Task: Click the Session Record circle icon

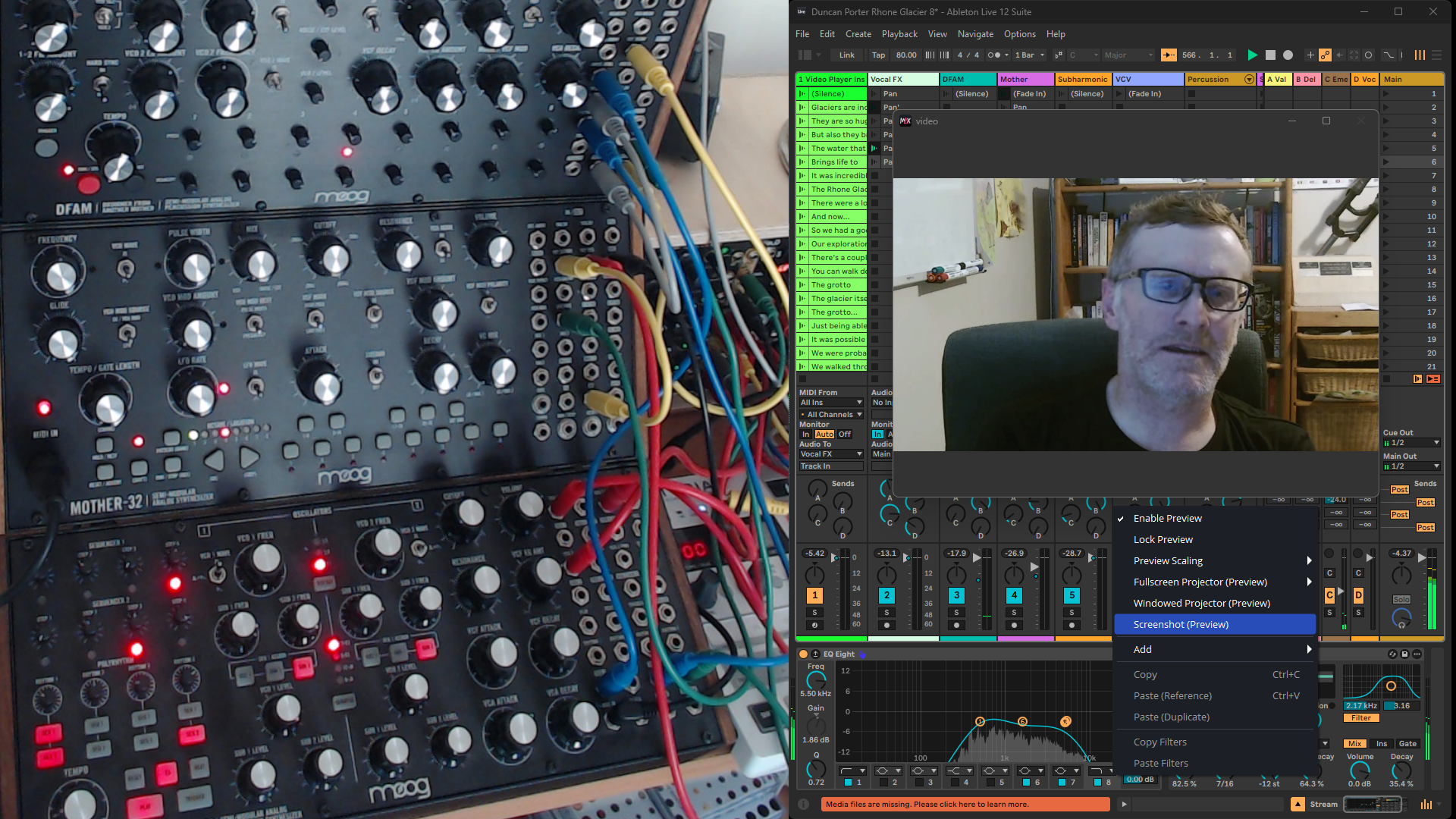Action: [1368, 55]
